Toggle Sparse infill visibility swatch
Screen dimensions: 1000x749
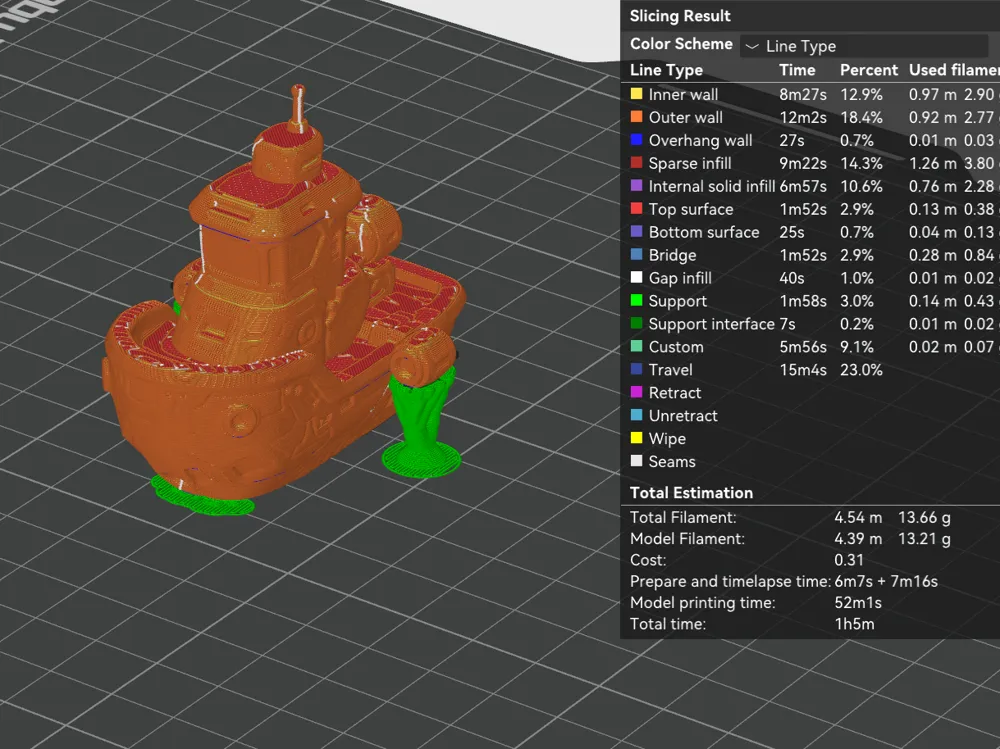coord(636,163)
